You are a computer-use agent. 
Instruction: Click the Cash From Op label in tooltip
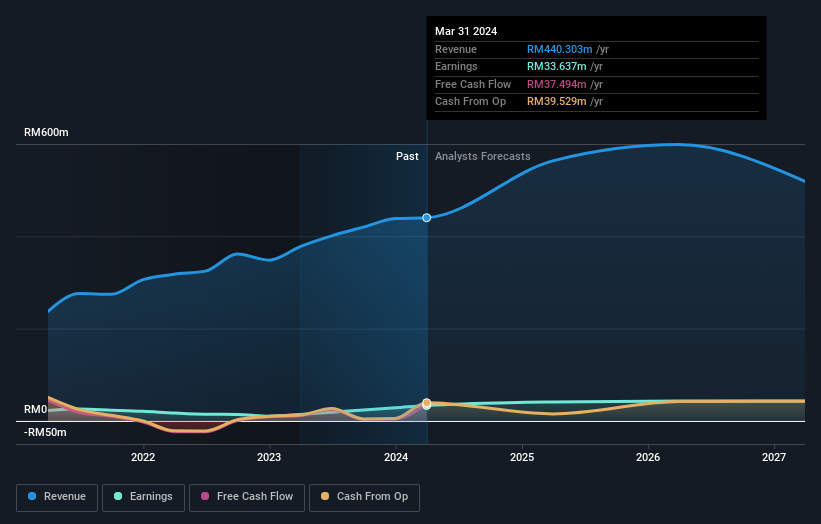click(x=470, y=102)
